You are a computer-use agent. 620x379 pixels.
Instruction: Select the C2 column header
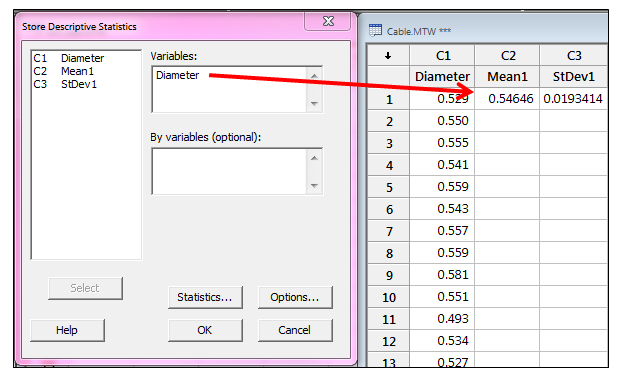tap(507, 56)
